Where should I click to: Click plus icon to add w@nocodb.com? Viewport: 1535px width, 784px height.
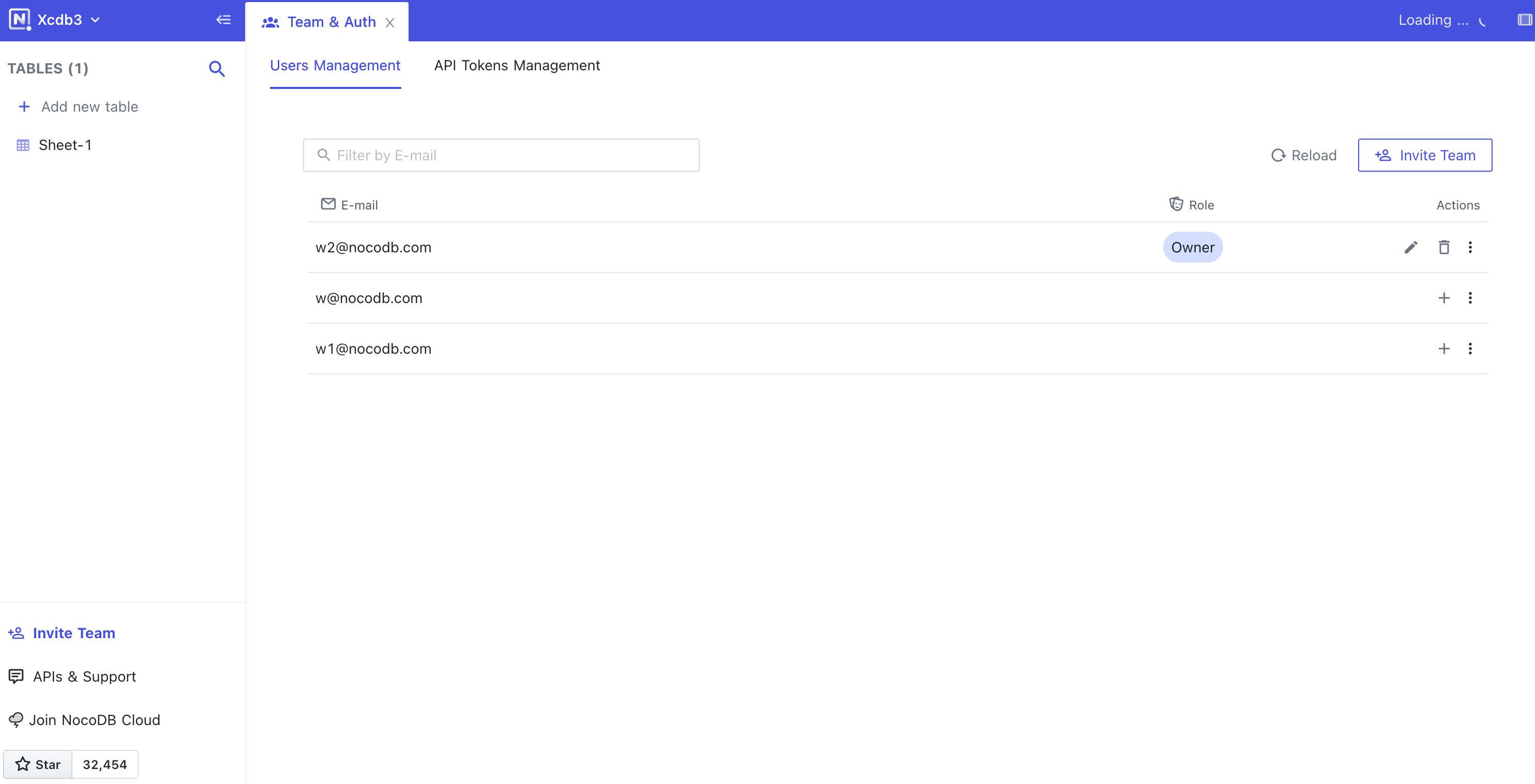(1443, 298)
